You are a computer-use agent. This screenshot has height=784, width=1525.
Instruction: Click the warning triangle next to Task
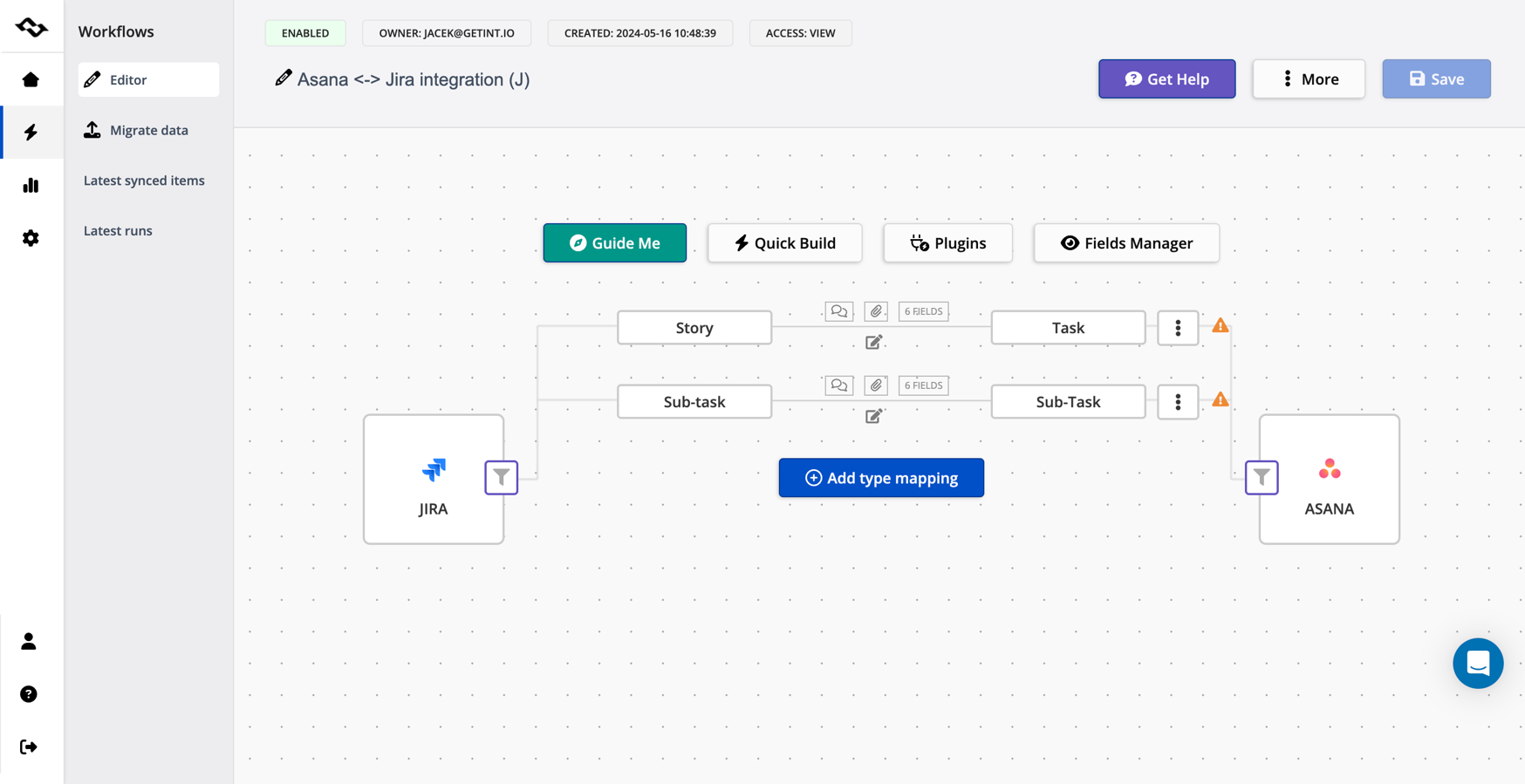click(x=1220, y=326)
